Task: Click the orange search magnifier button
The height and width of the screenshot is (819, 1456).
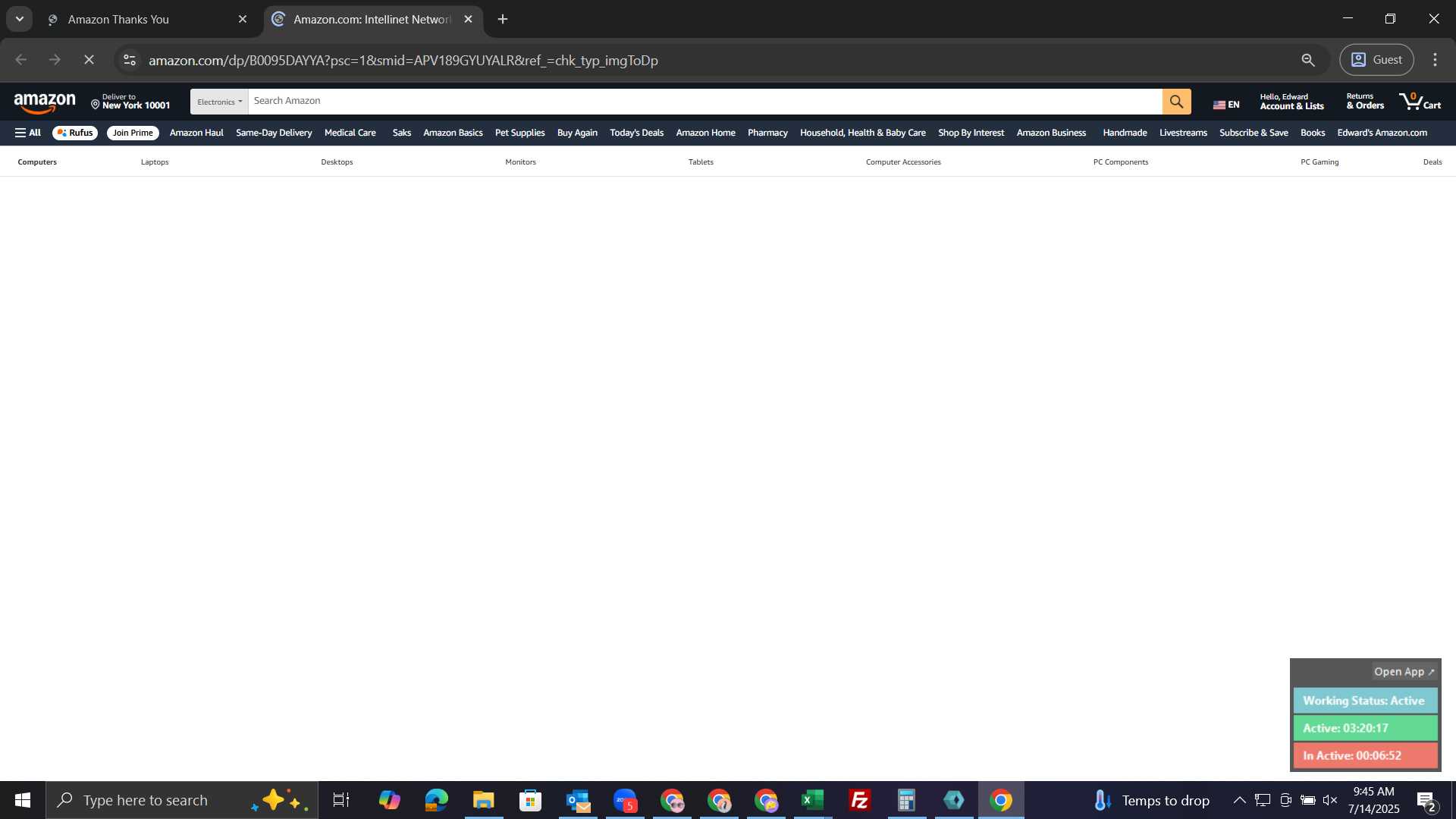Action: coord(1176,102)
